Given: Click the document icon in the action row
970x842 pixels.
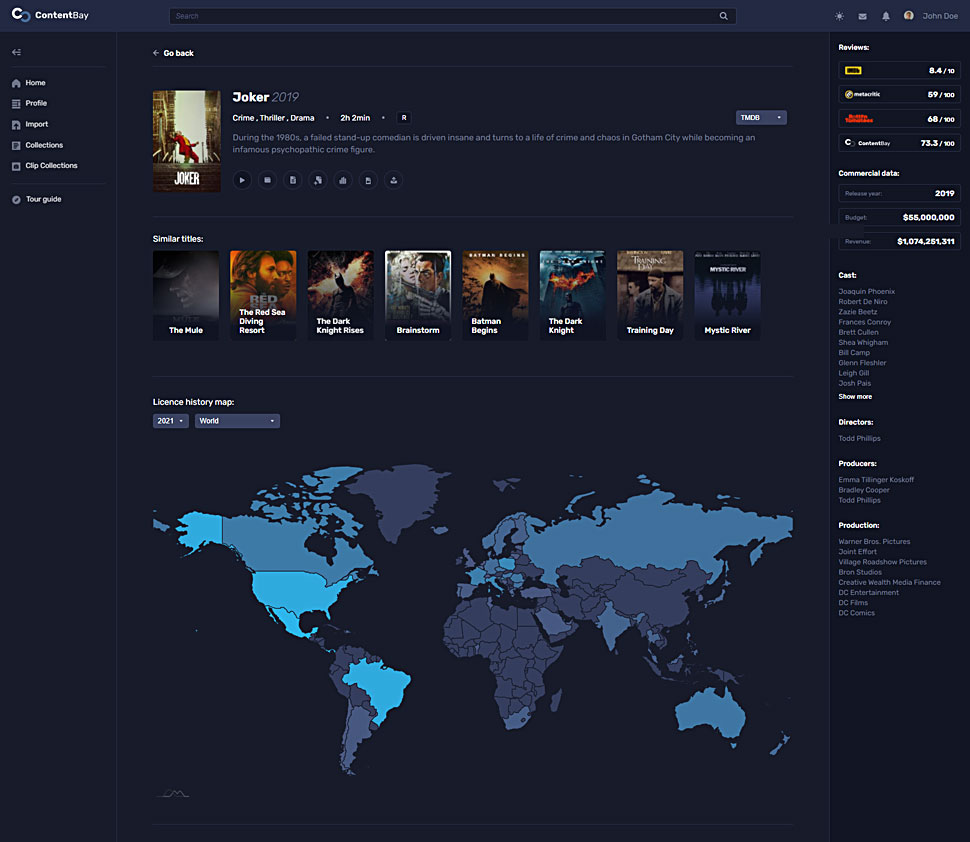Looking at the screenshot, I should [293, 180].
